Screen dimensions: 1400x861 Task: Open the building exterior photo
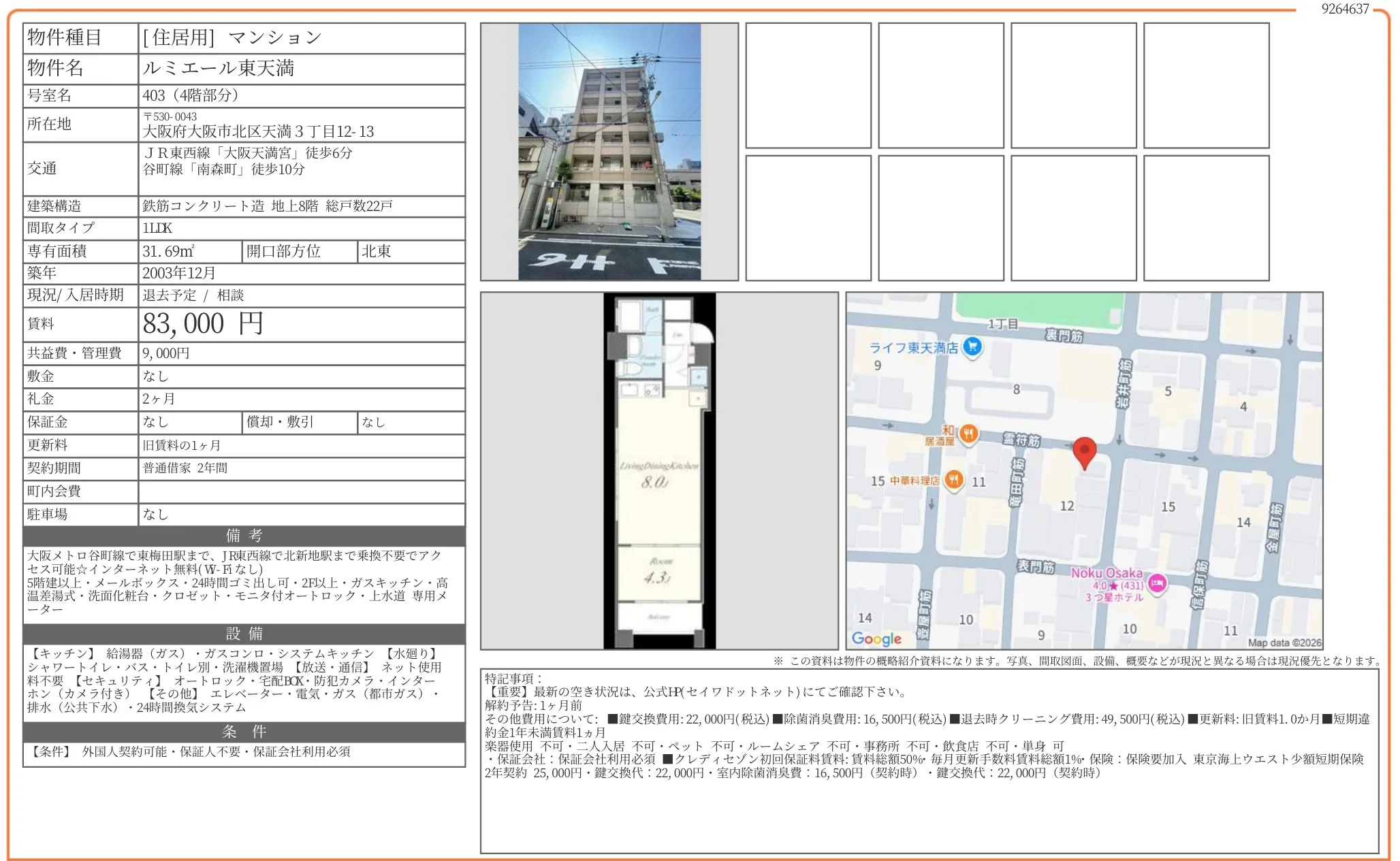coord(609,152)
